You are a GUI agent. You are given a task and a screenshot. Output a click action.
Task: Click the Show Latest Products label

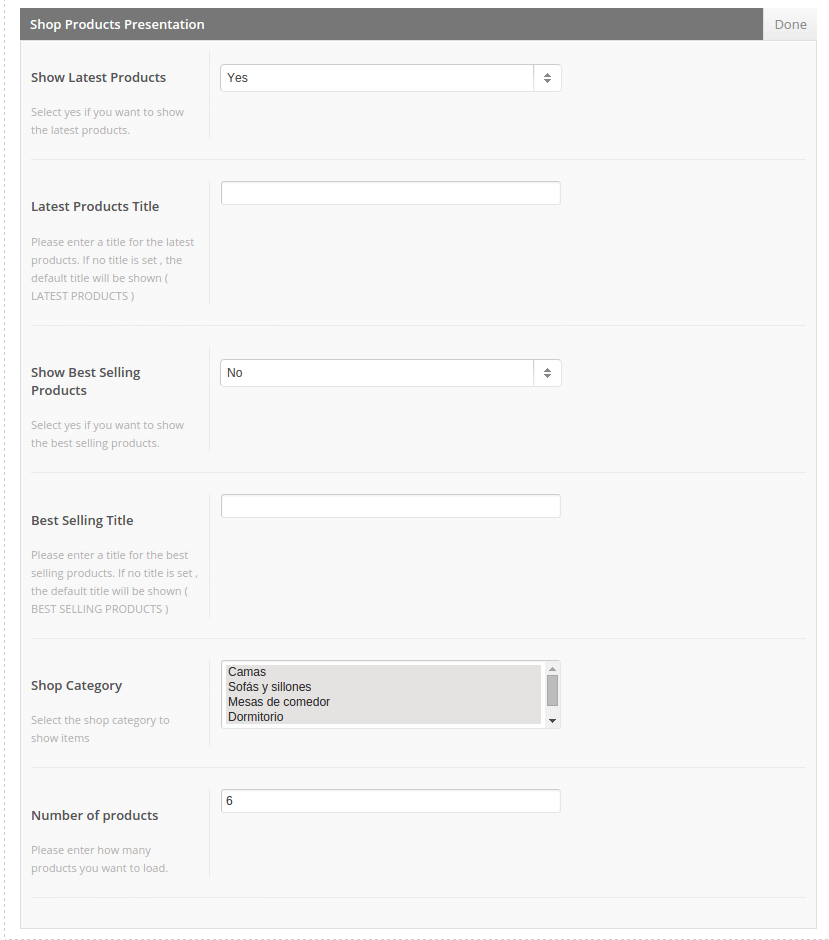click(x=98, y=77)
